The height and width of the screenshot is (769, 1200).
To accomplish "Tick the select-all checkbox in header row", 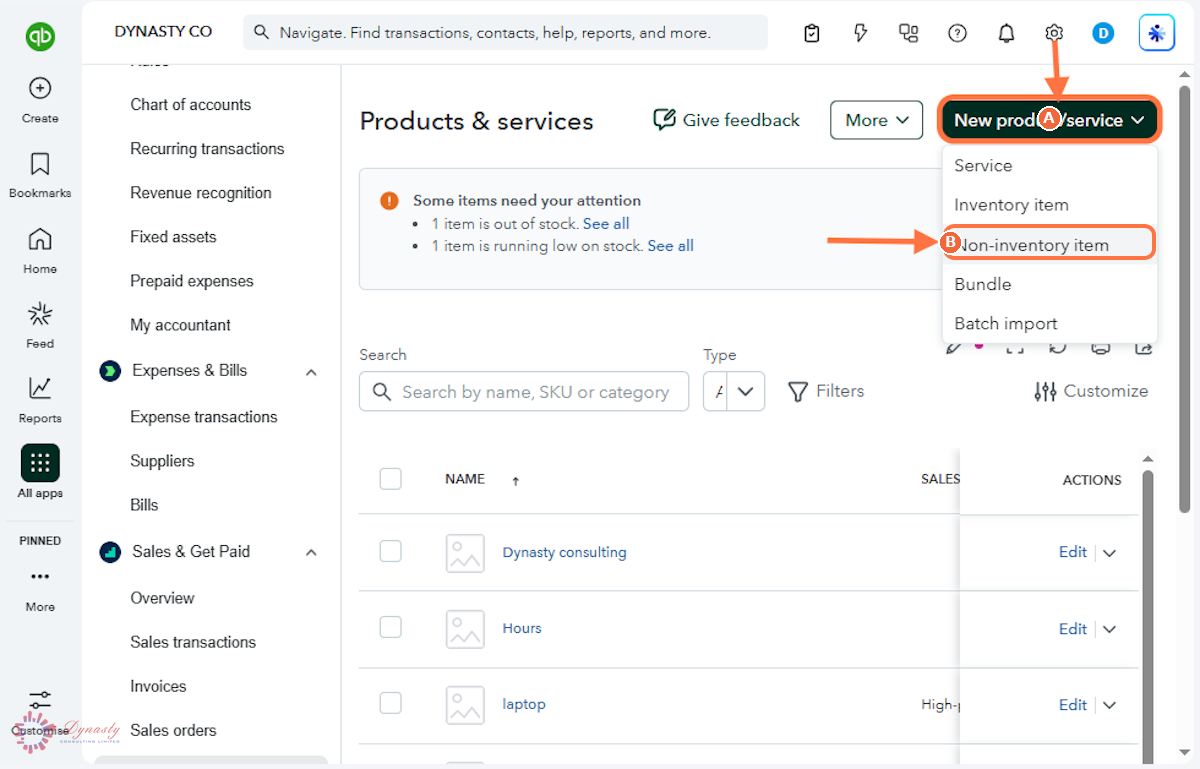I will click(x=391, y=479).
